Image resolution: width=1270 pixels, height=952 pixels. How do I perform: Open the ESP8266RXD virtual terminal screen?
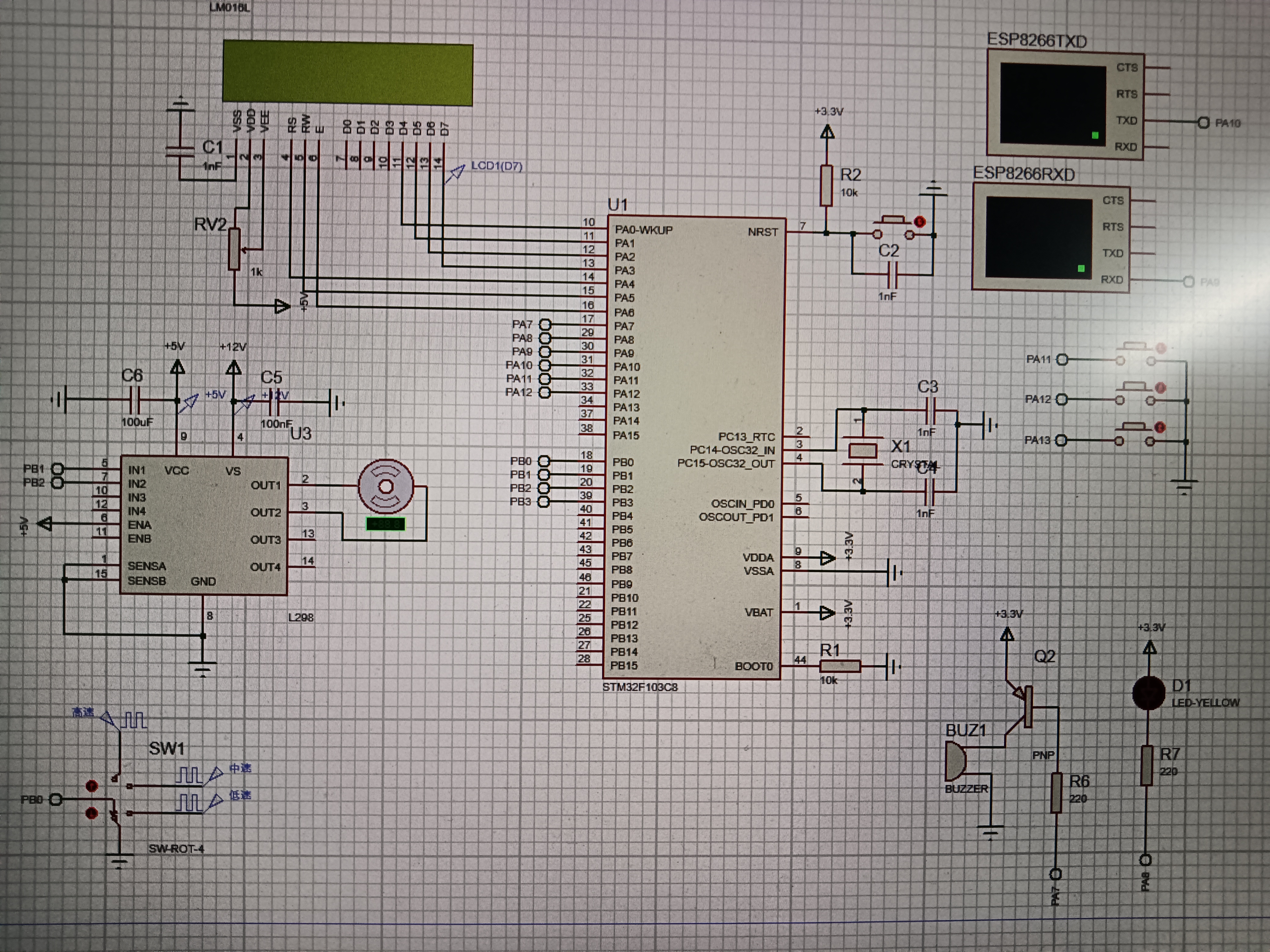pos(1039,237)
